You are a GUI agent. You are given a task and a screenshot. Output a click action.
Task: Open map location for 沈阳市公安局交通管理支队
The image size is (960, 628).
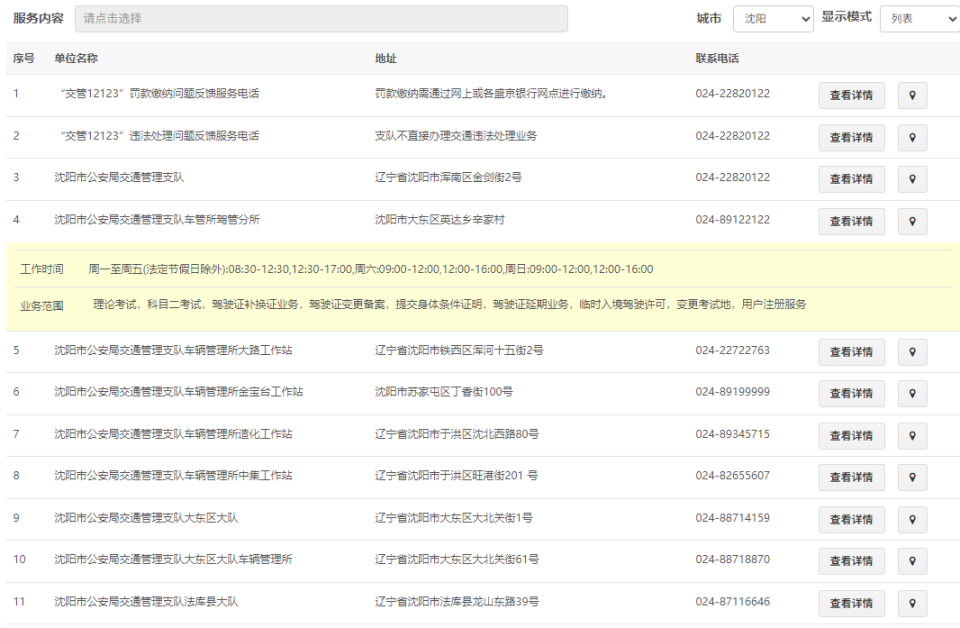(912, 179)
